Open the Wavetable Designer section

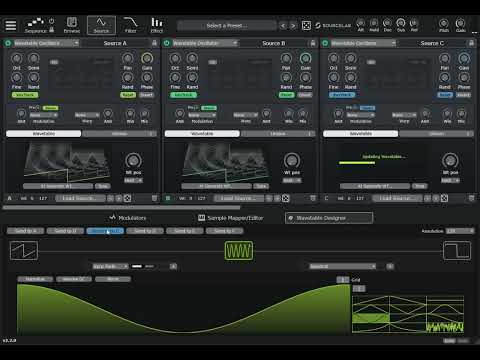click(x=329, y=218)
